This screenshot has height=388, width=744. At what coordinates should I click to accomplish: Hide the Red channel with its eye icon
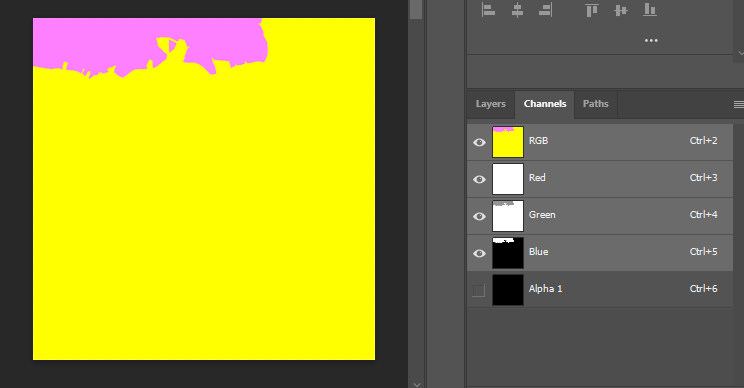pyautogui.click(x=479, y=179)
